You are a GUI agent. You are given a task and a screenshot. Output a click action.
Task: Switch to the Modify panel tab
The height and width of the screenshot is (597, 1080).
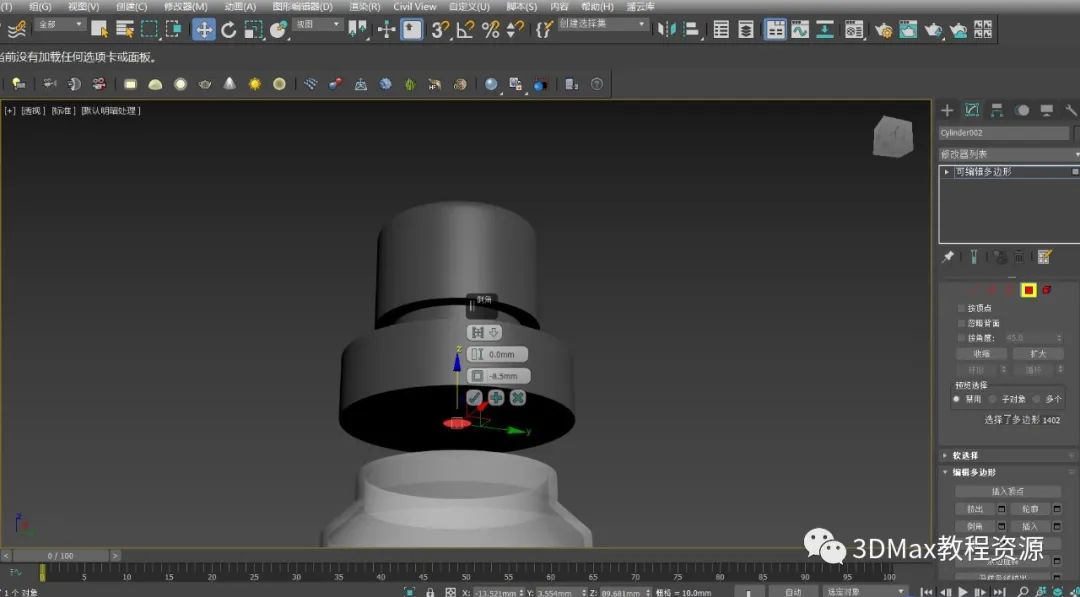pyautogui.click(x=971, y=110)
